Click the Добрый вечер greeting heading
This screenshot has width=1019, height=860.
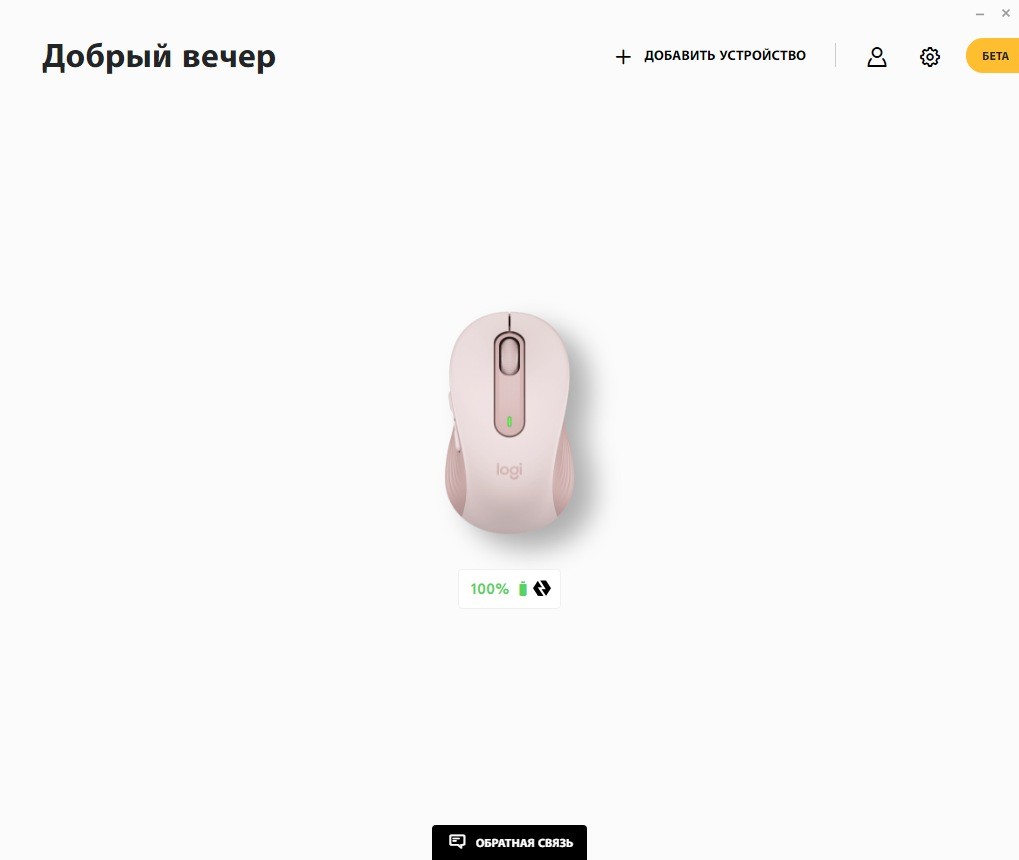[159, 57]
